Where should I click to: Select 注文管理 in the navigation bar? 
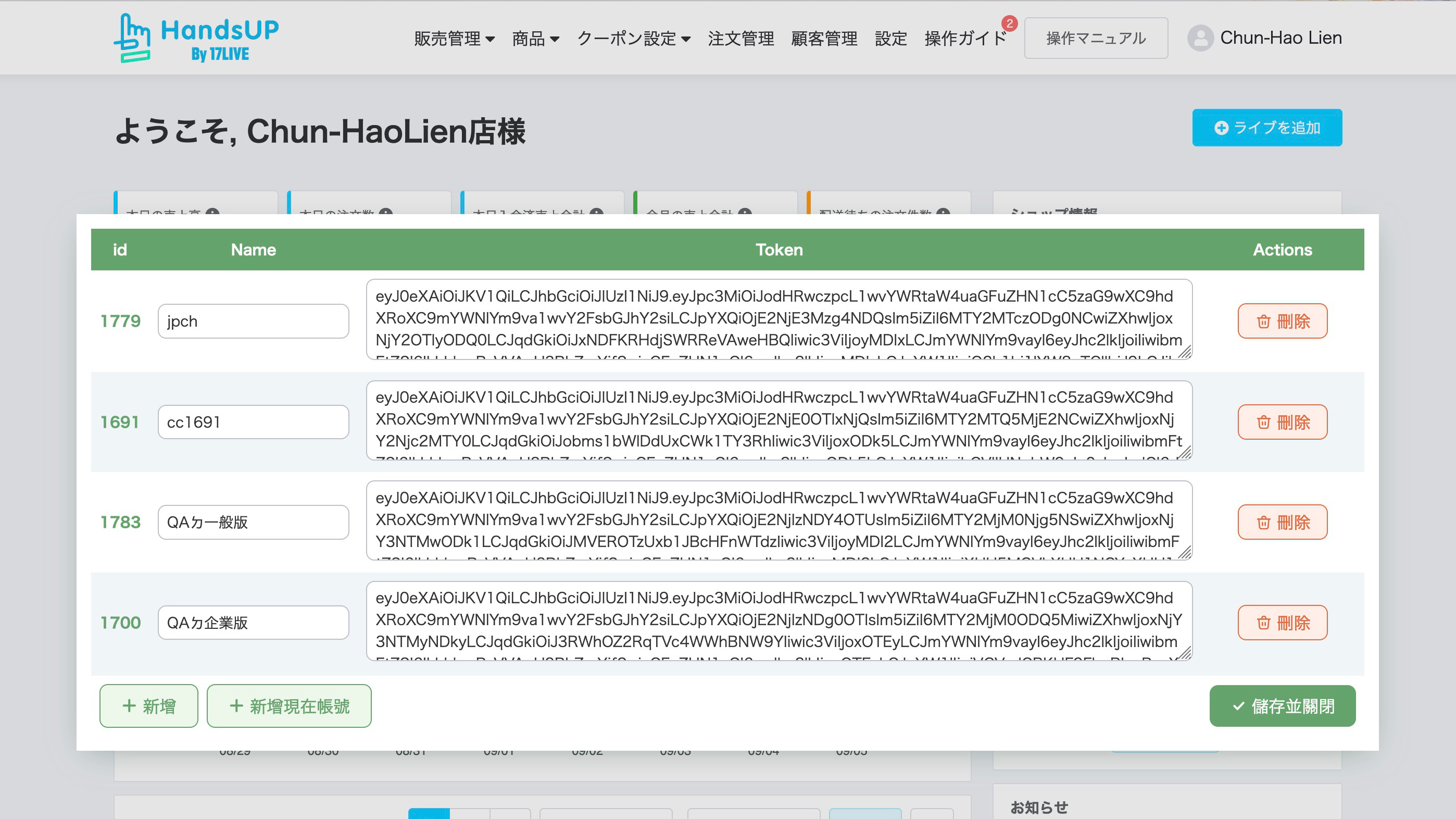click(741, 39)
